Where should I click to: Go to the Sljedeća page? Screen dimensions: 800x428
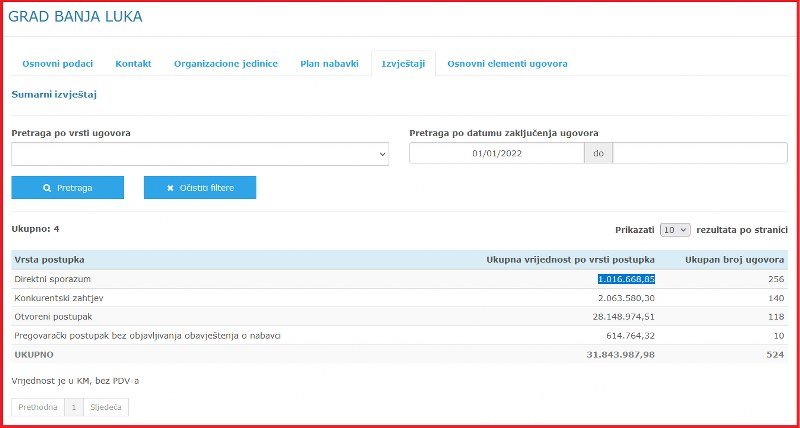pos(106,407)
